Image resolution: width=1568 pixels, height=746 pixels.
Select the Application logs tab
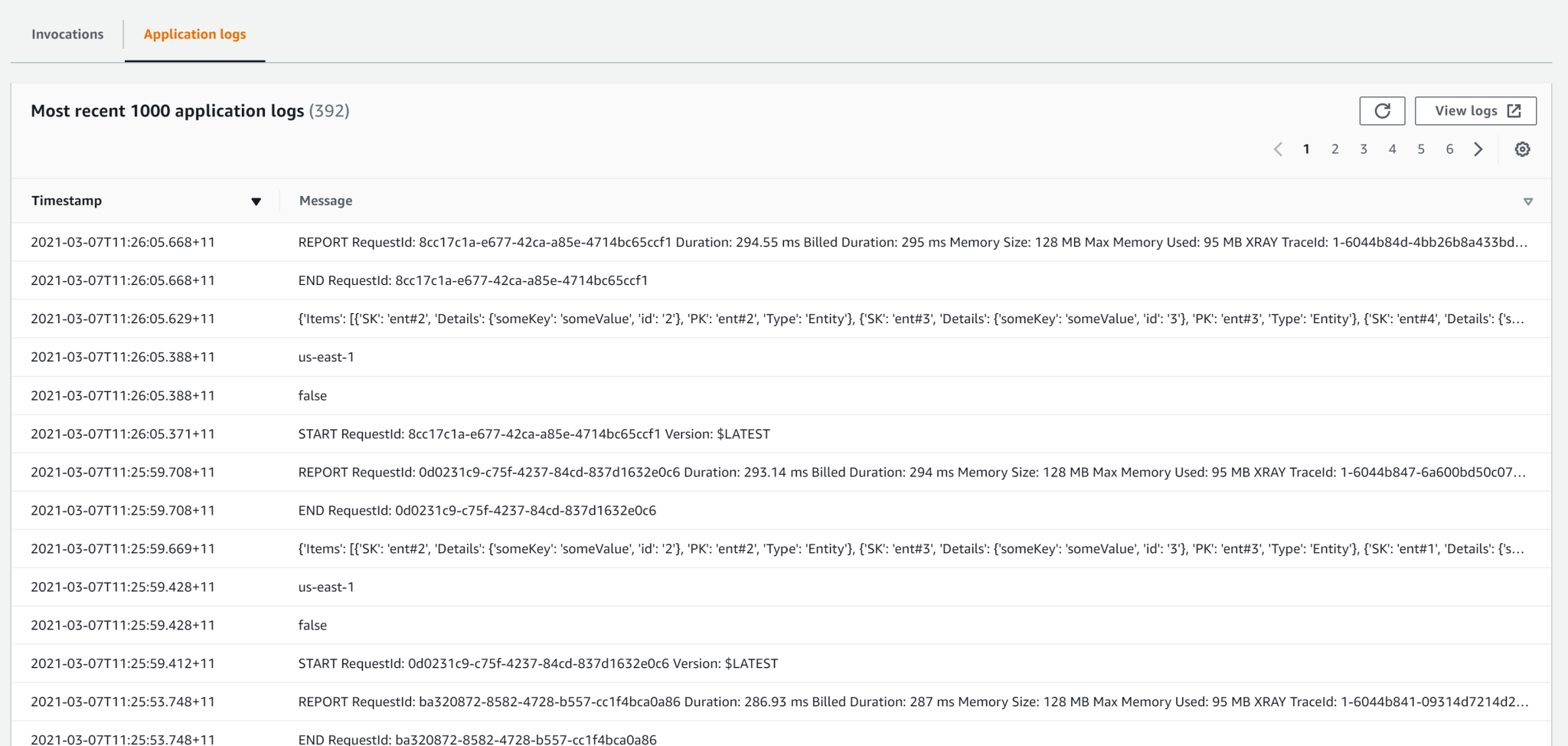[x=194, y=34]
